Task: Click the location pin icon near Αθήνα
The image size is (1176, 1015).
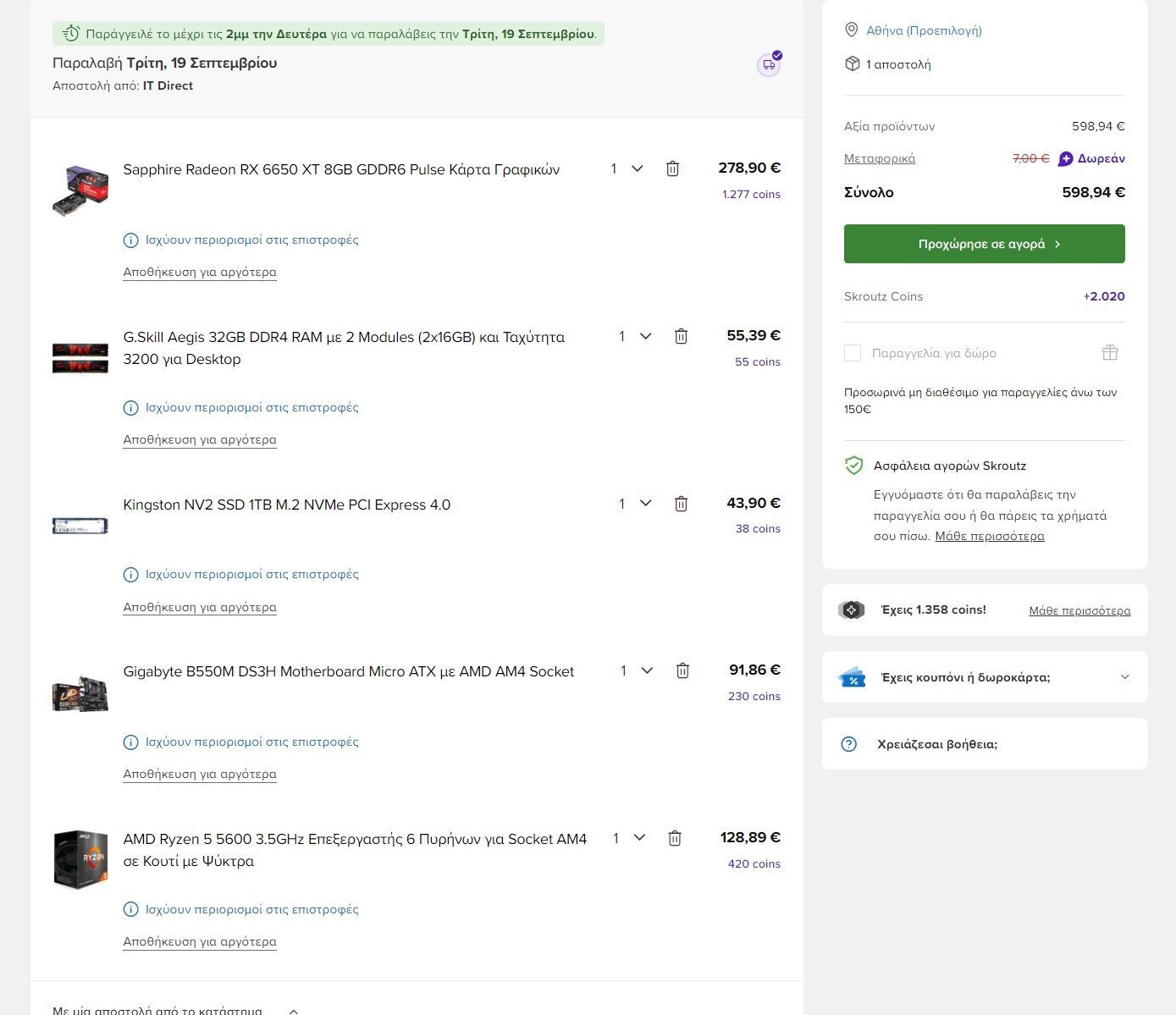Action: (x=852, y=30)
